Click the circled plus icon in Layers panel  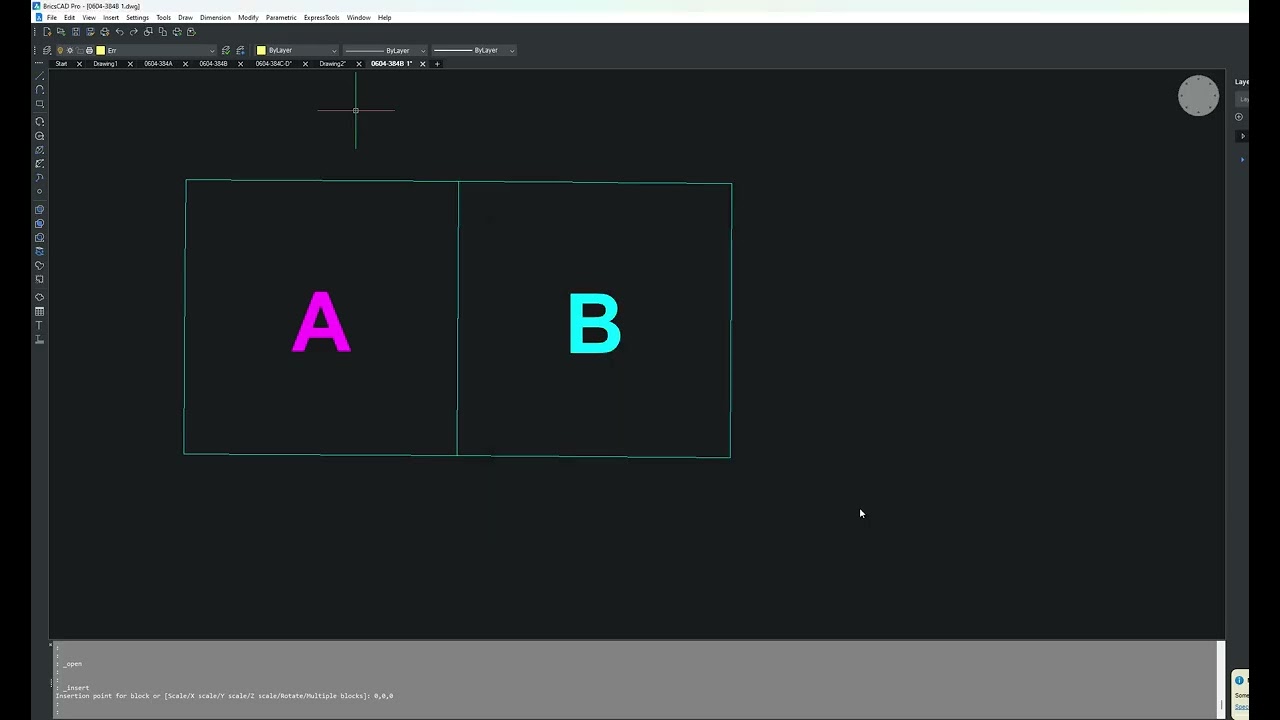1239,117
